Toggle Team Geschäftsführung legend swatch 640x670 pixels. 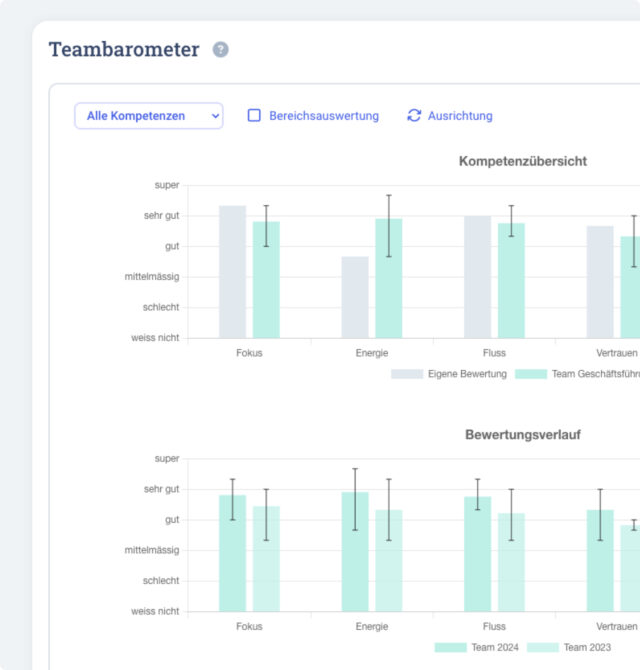531,374
